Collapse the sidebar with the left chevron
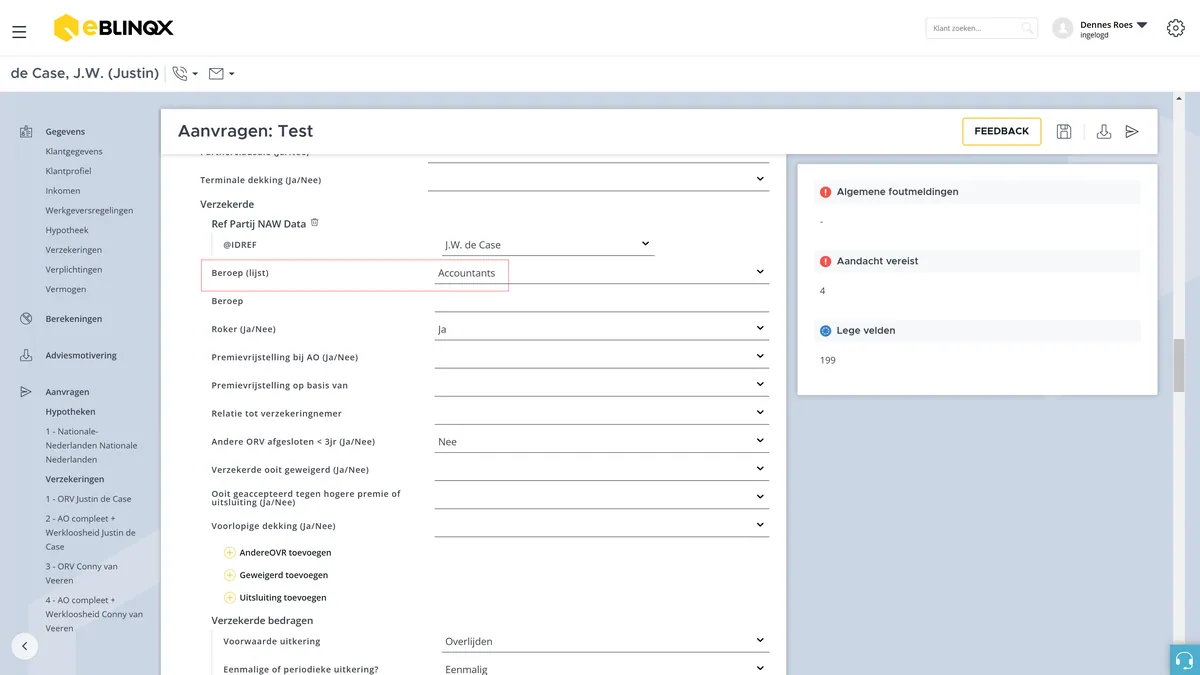The image size is (1200, 675). tap(25, 646)
